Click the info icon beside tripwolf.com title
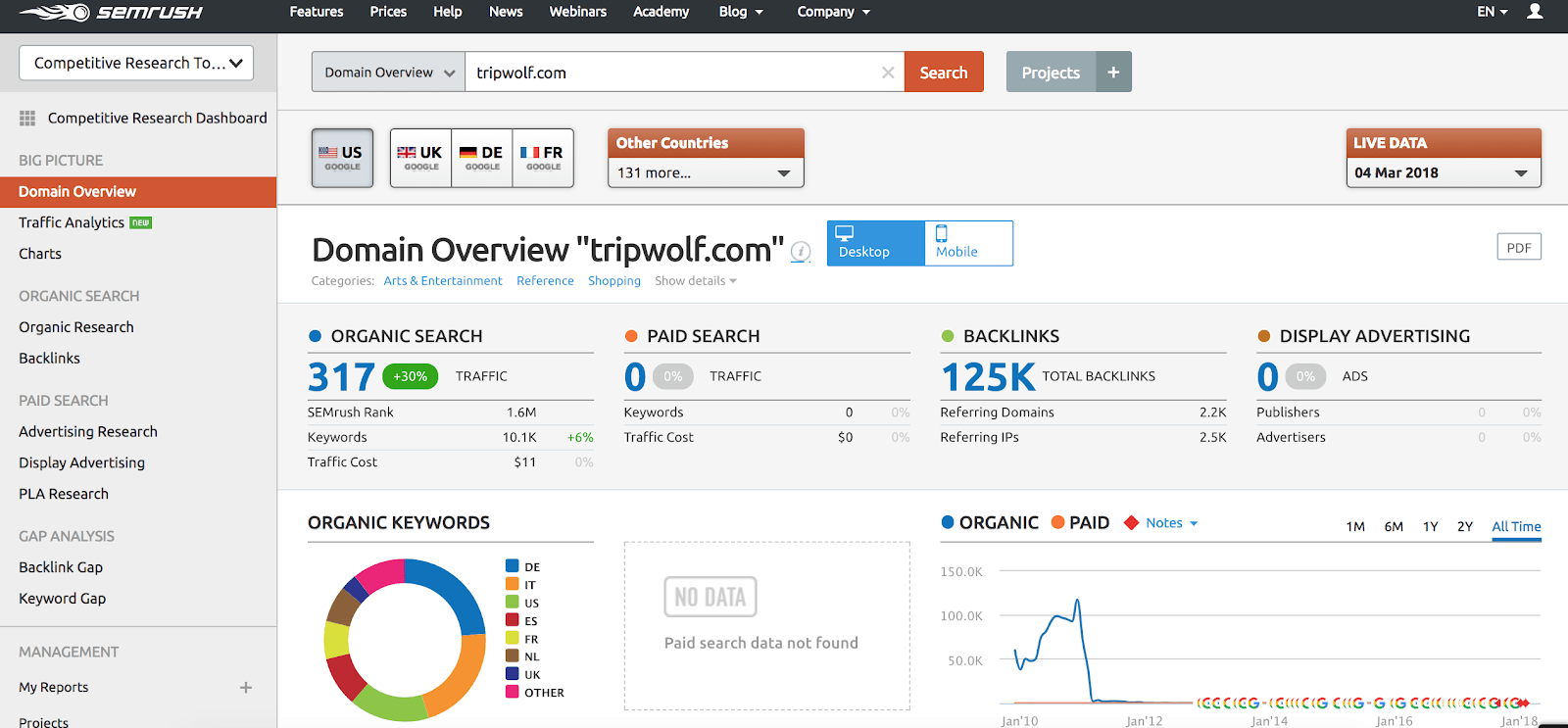The height and width of the screenshot is (728, 1568). [801, 252]
